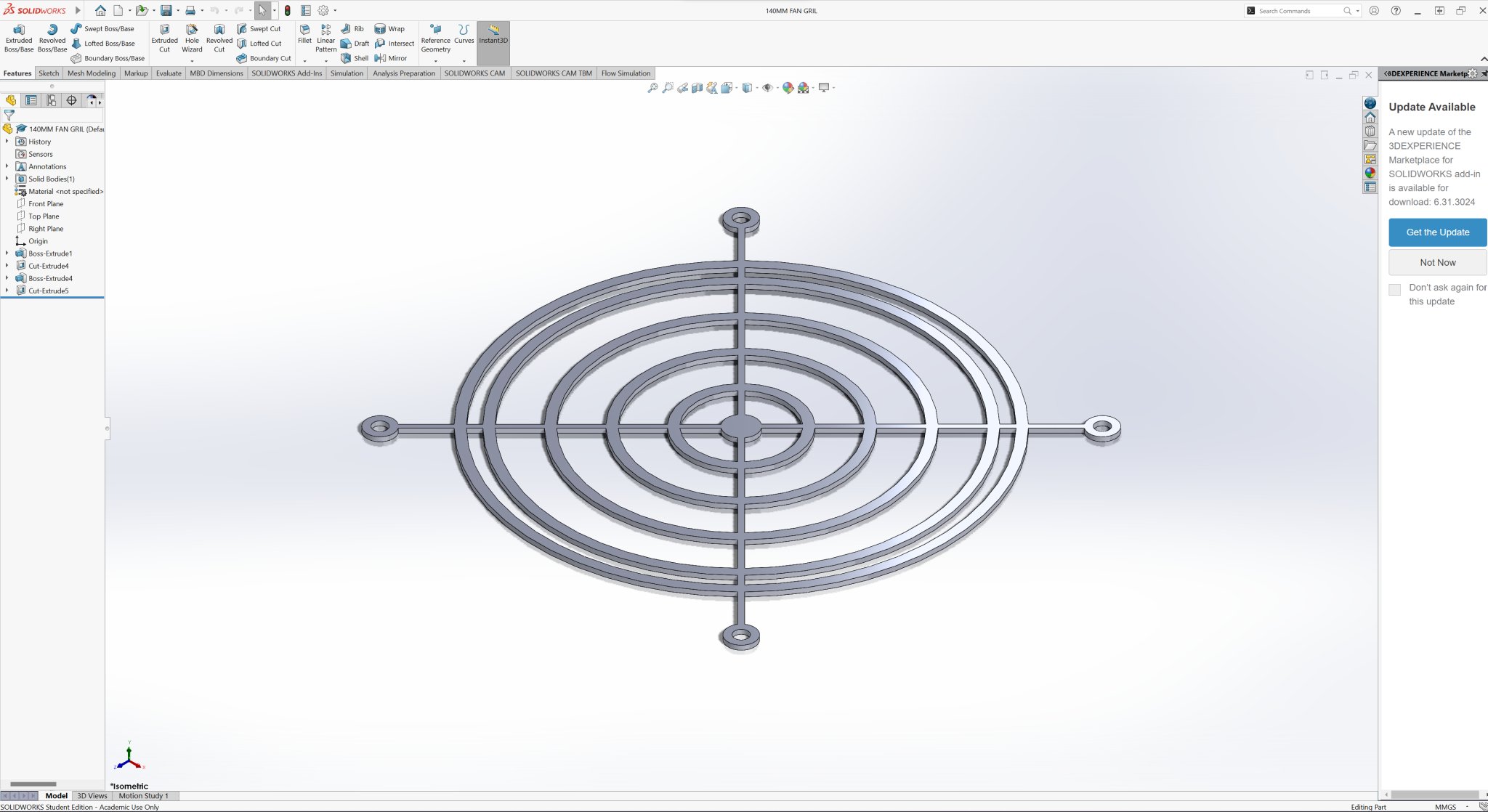1488x812 pixels.
Task: Select the Mirror feature tool
Action: [x=391, y=58]
